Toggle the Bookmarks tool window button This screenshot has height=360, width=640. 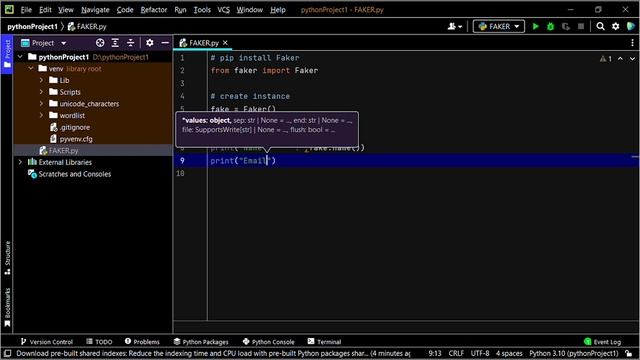7,307
